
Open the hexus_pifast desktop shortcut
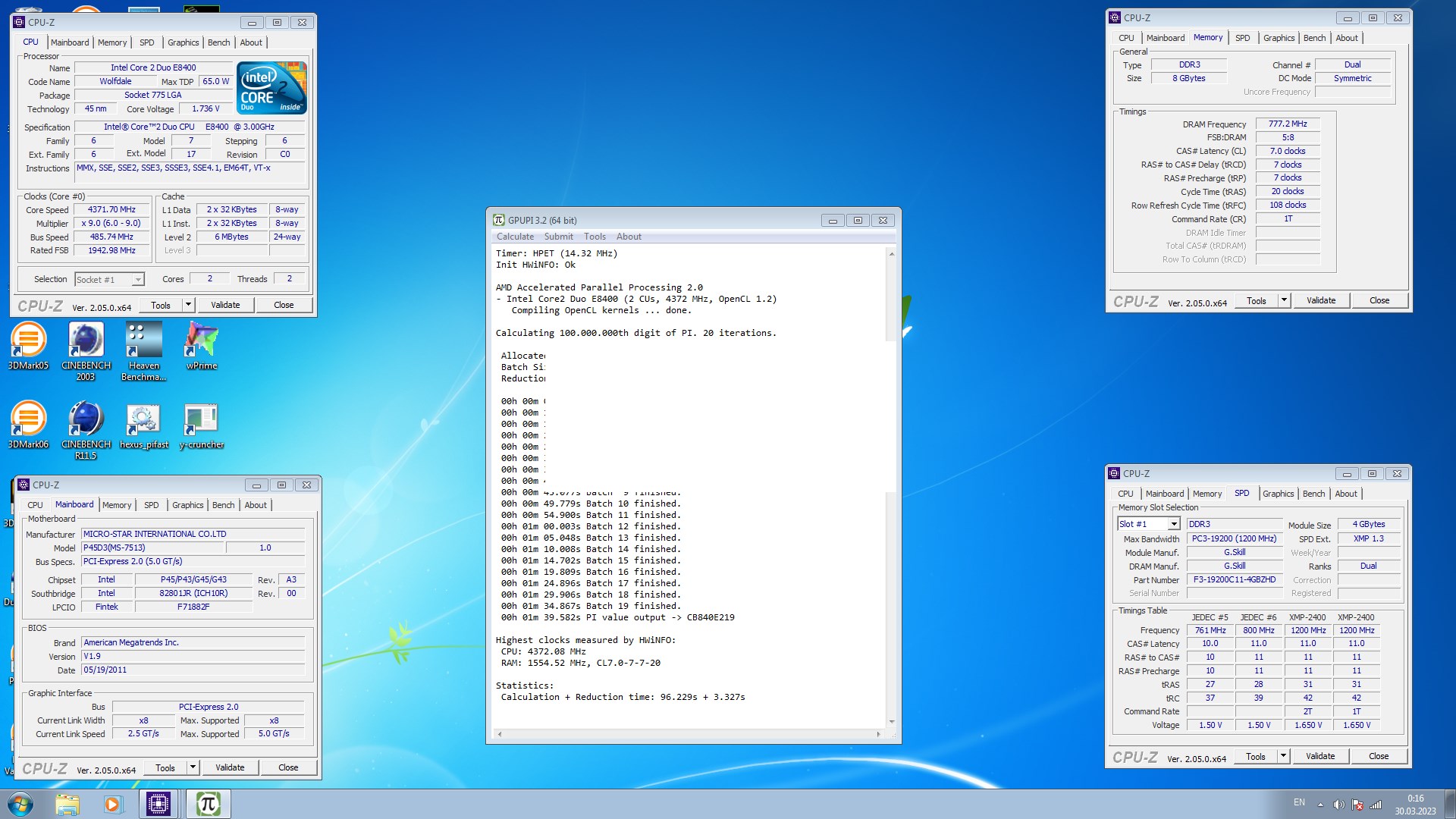tap(143, 425)
